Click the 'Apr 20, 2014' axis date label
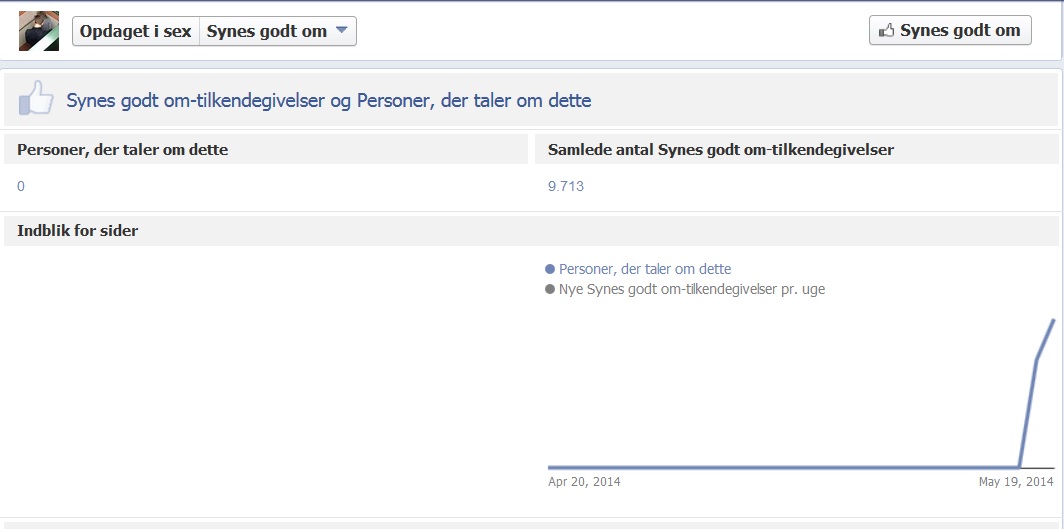The height and width of the screenshot is (529, 1064). [584, 482]
